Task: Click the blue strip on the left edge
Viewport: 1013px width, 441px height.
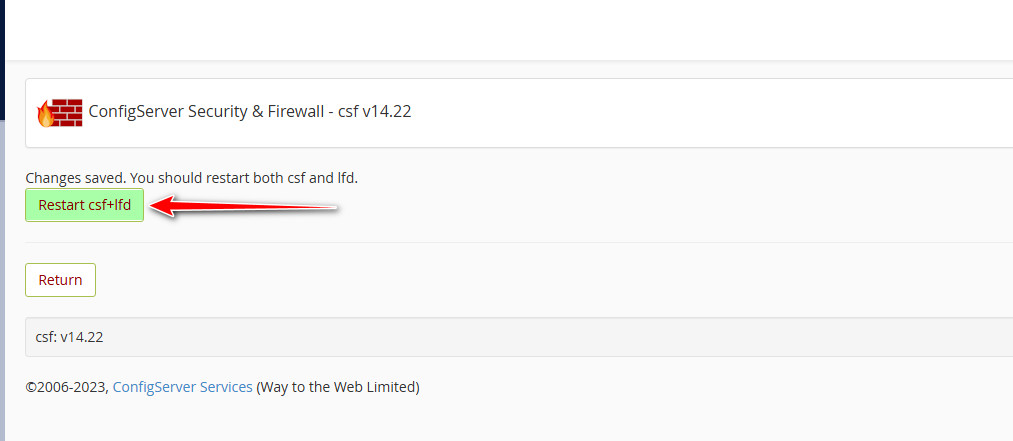Action: point(3,250)
